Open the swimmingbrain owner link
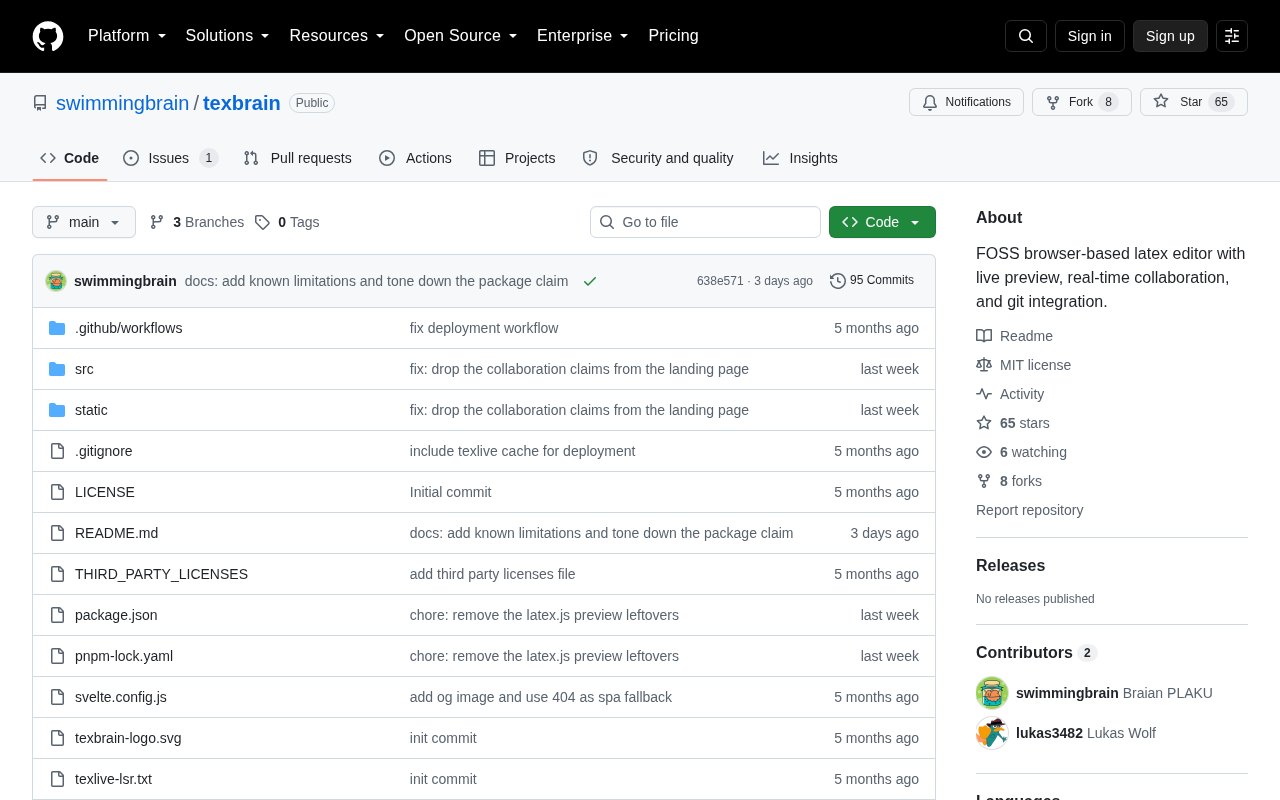This screenshot has height=800, width=1280. [122, 103]
